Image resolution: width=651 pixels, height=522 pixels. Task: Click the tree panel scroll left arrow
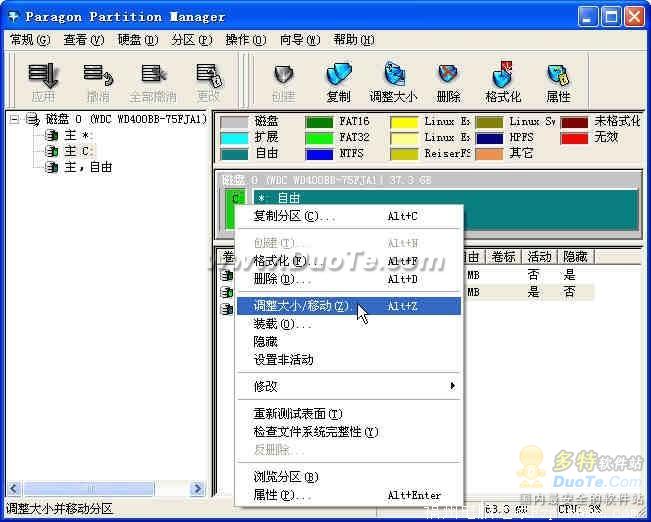pyautogui.click(x=13, y=489)
